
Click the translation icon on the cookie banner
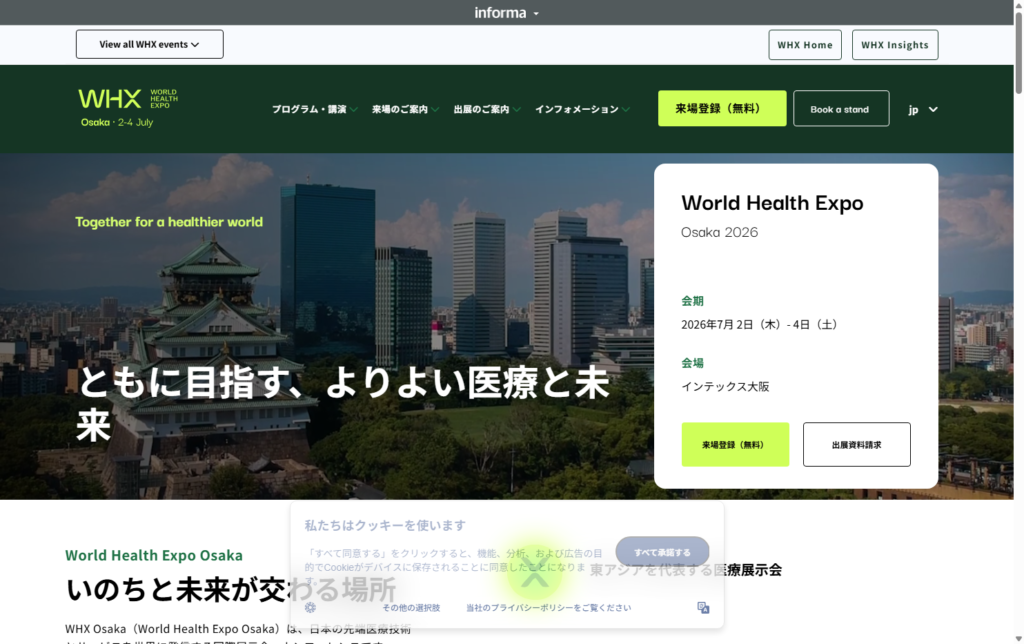(x=703, y=607)
